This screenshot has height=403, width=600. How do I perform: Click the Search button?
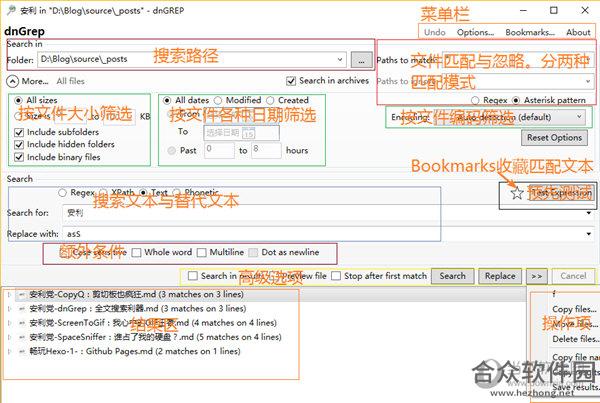[x=452, y=276]
